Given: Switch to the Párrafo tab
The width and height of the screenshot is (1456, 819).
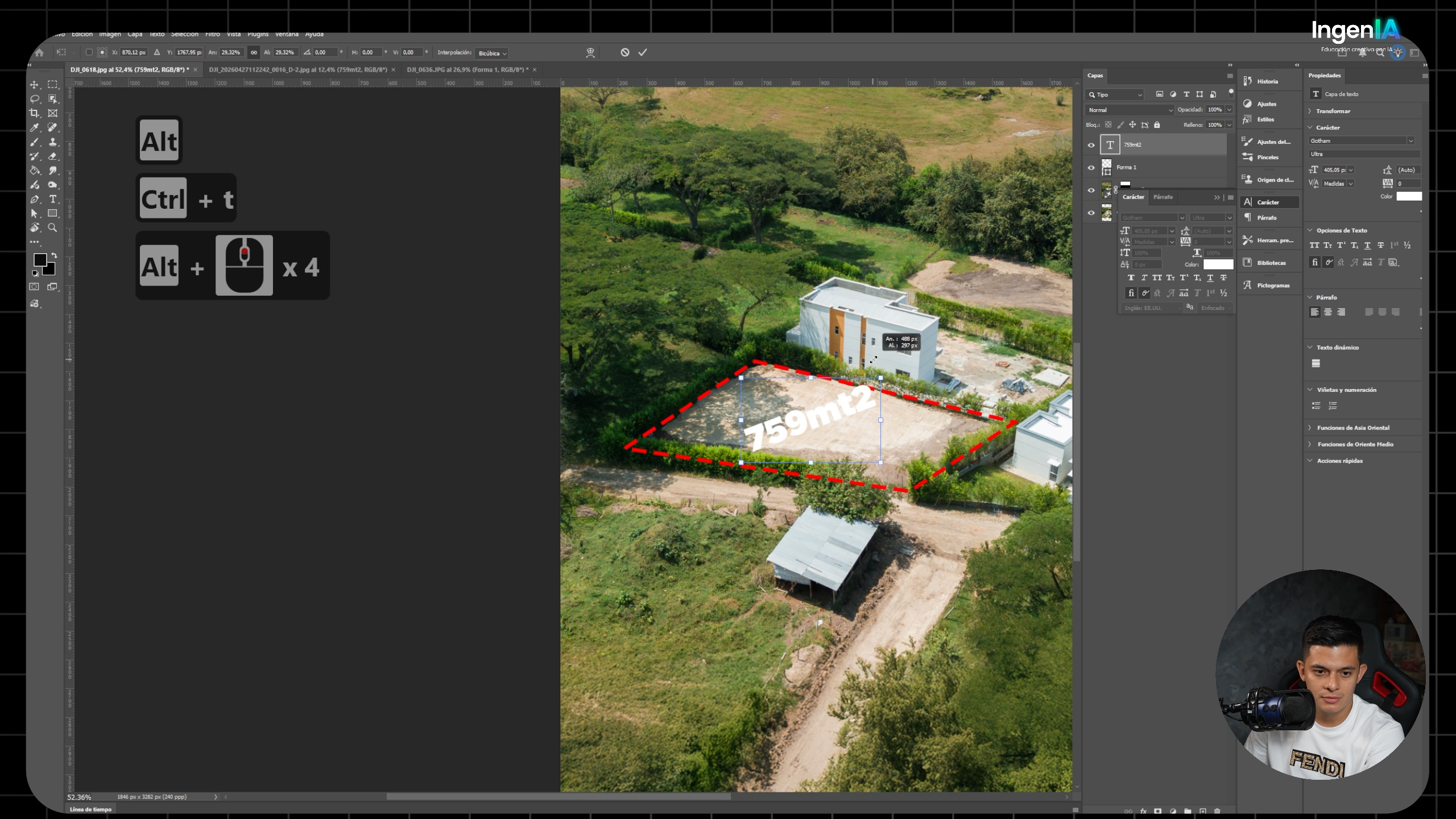Looking at the screenshot, I should click(1163, 197).
